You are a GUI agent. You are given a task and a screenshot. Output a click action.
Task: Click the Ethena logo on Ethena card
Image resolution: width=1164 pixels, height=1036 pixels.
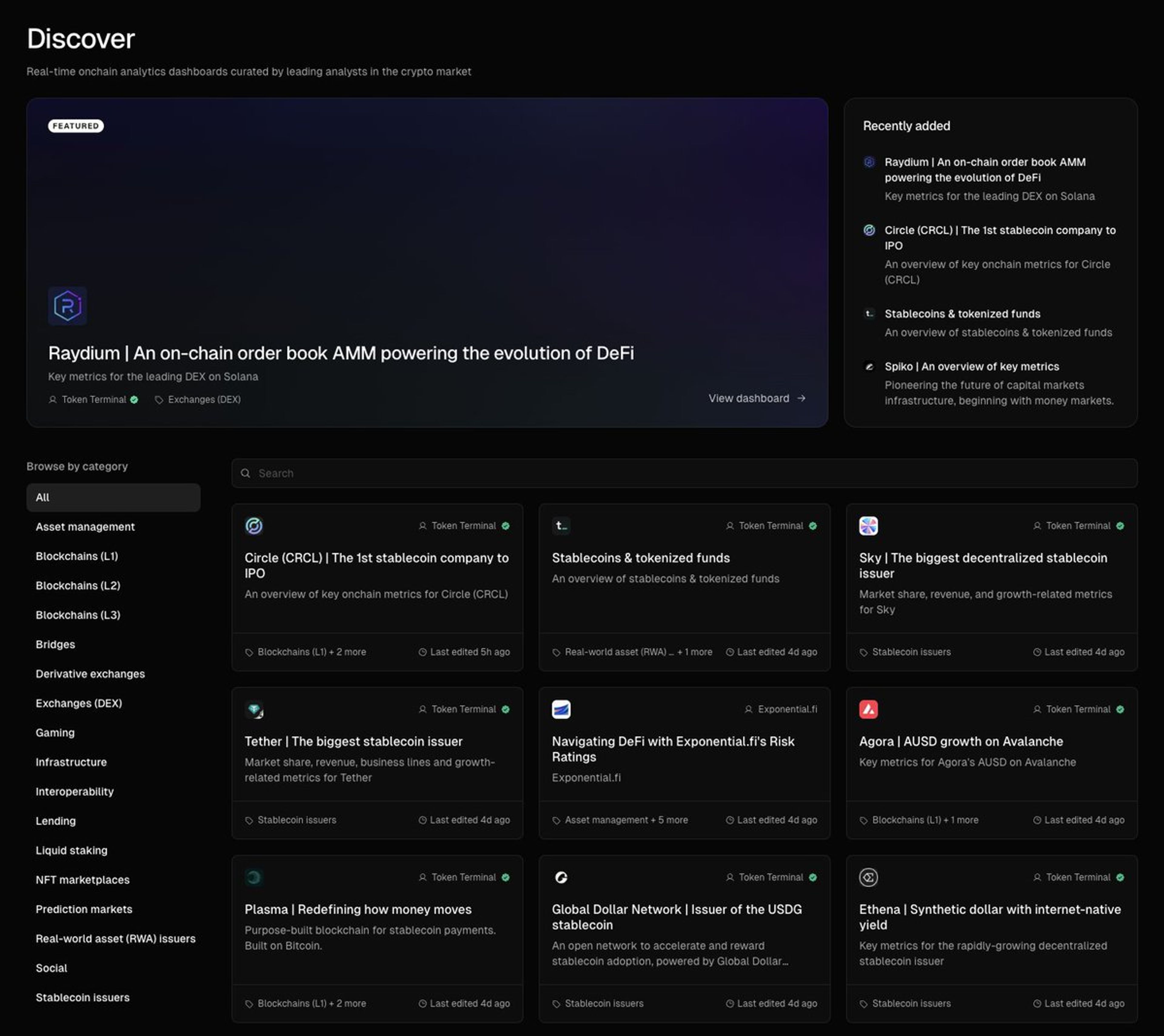868,877
